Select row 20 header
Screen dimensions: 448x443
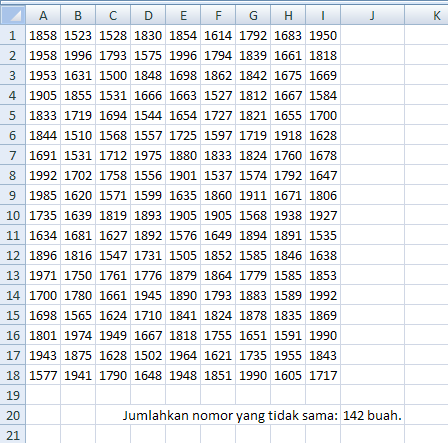click(x=13, y=415)
